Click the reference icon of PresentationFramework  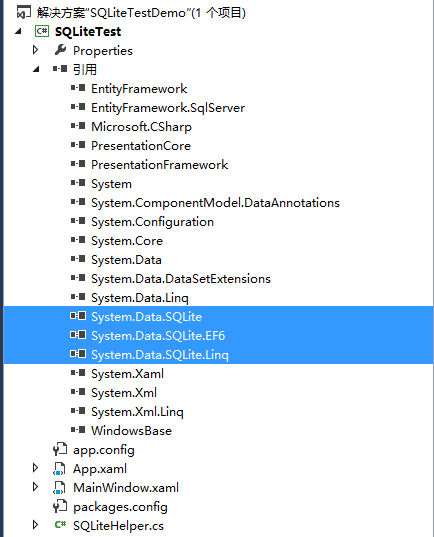point(78,164)
